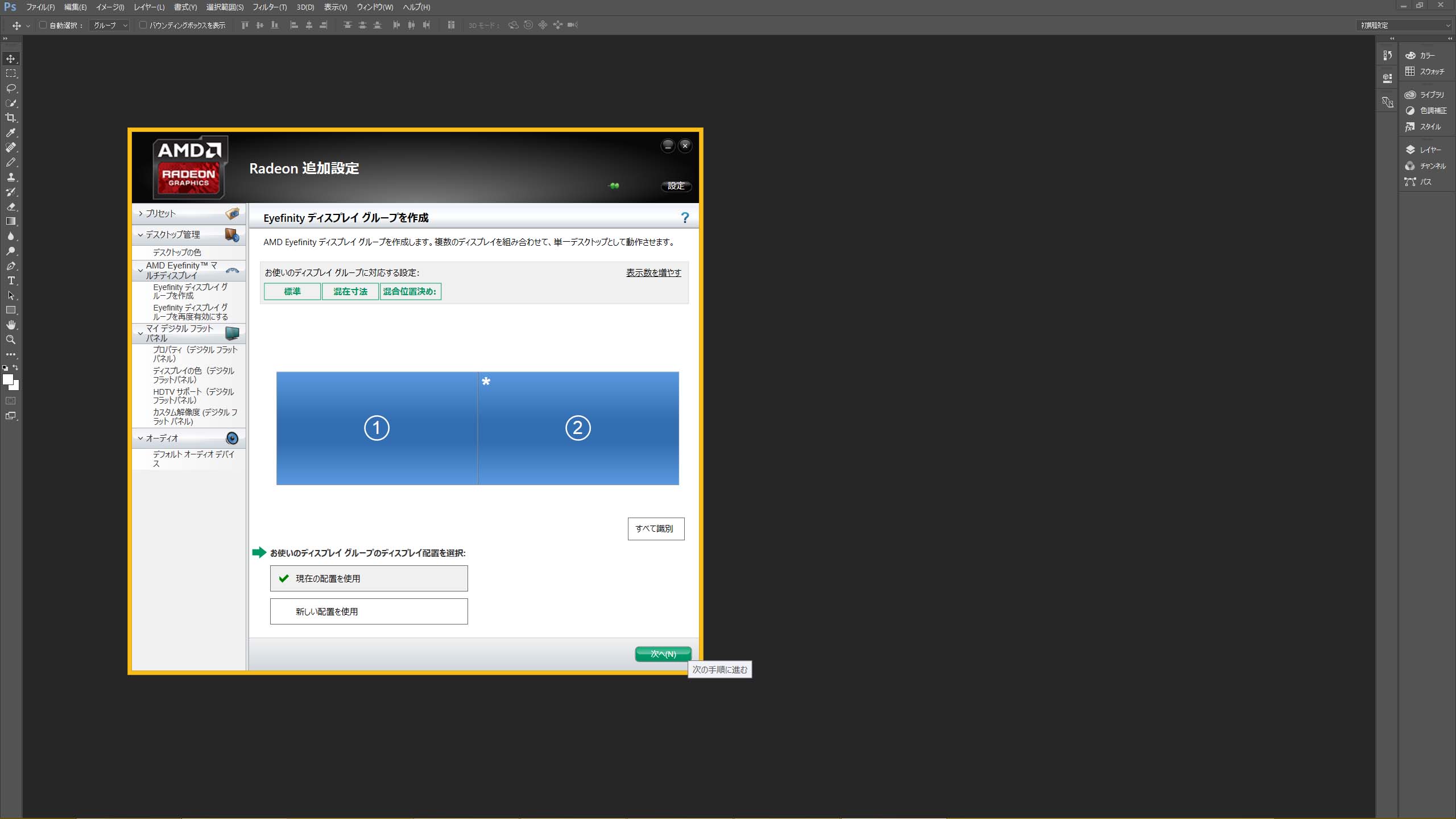Click the 表示数を増やす link
This screenshot has height=819, width=1456.
[653, 273]
